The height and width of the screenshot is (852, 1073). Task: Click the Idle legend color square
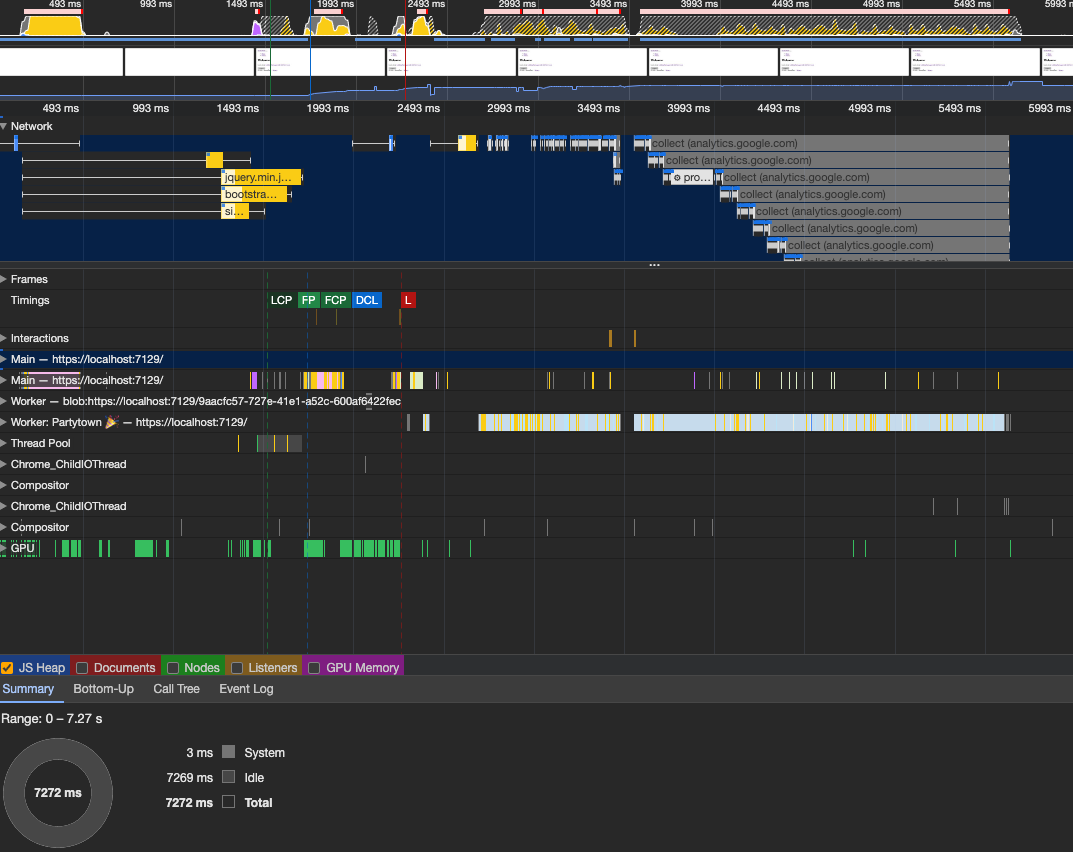click(228, 777)
